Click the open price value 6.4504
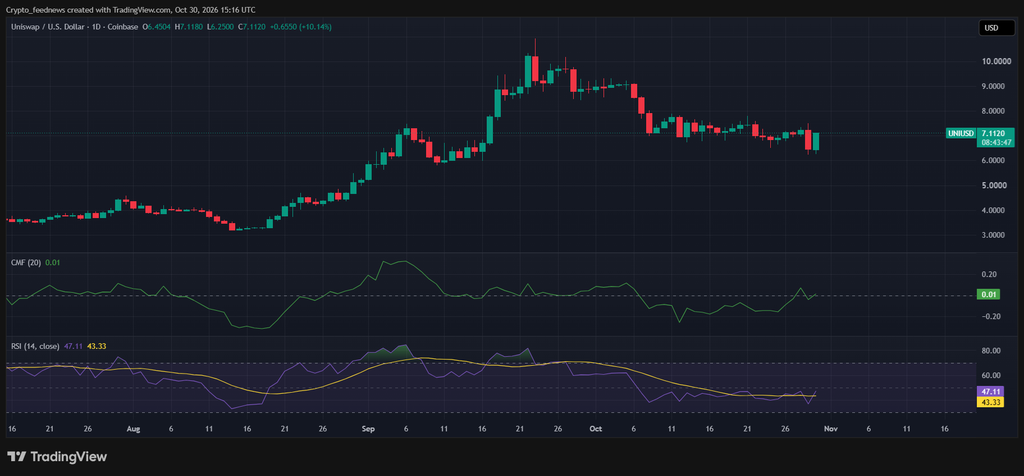The image size is (1024, 476). 159,27
